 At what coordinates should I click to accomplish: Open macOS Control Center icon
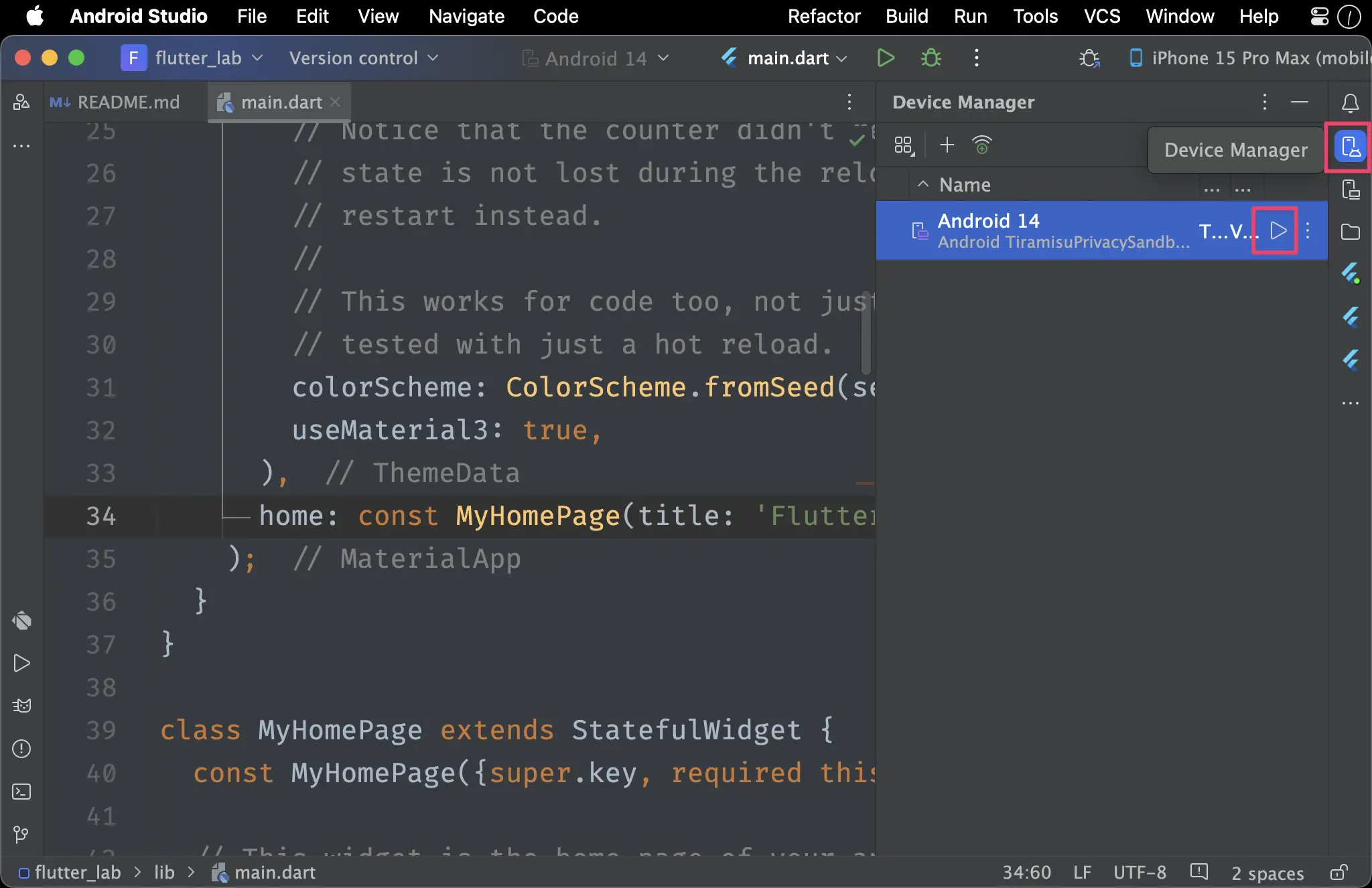[x=1320, y=16]
